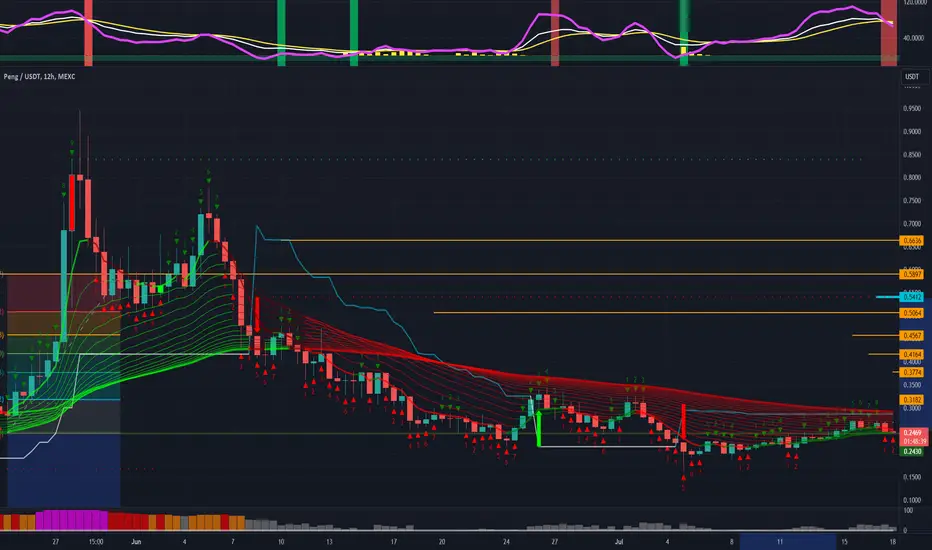Select the 0.4567 orange price level label

click(x=911, y=335)
